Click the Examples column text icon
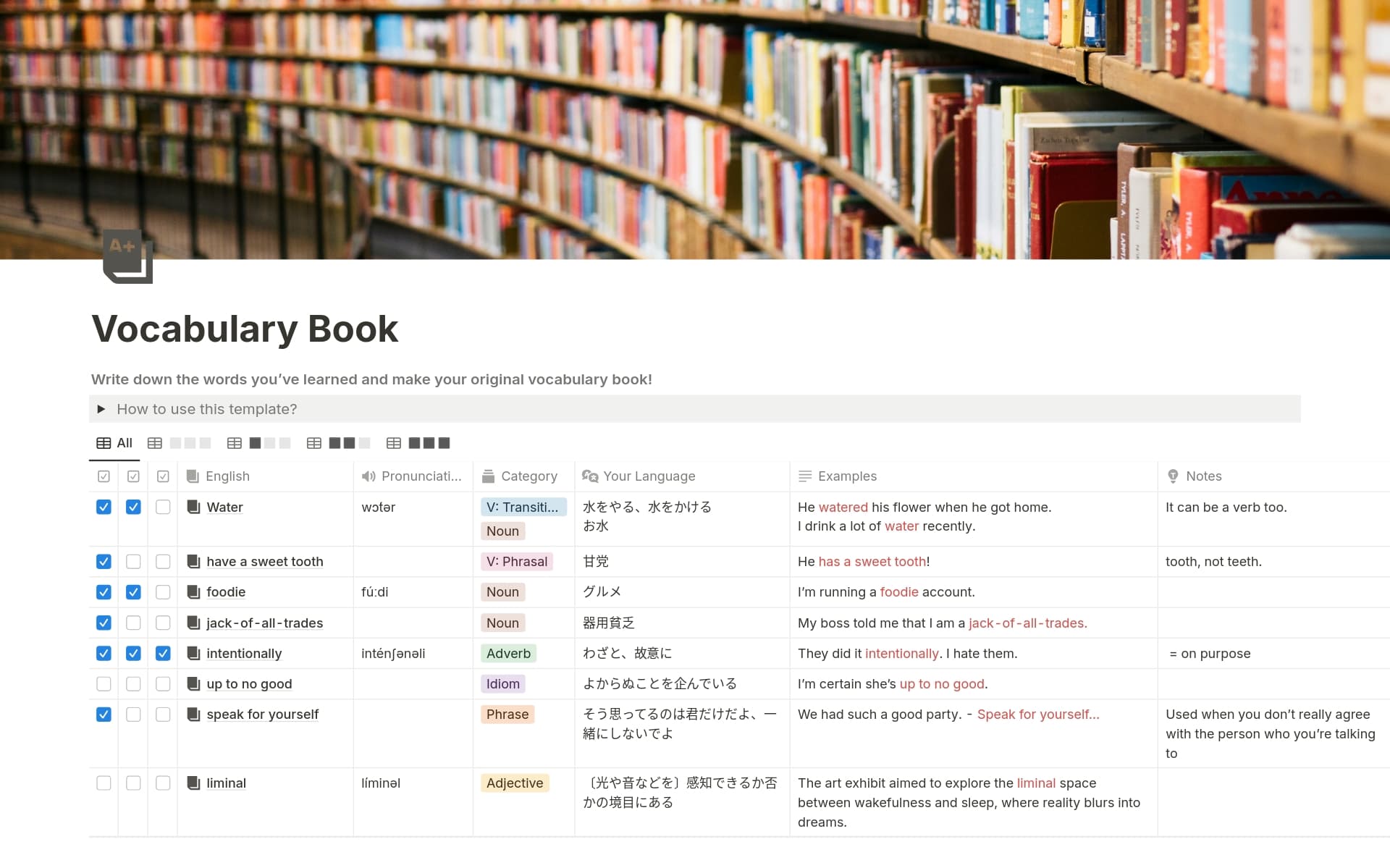Screen dimensions: 1390x868 pos(805,476)
